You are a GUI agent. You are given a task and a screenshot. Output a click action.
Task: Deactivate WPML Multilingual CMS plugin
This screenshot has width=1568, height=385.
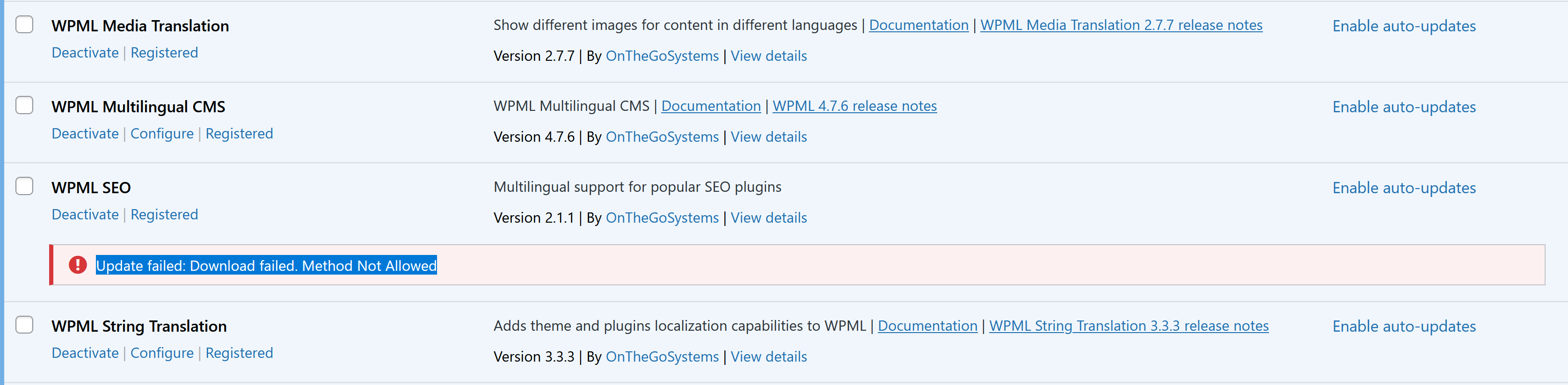[x=85, y=134]
